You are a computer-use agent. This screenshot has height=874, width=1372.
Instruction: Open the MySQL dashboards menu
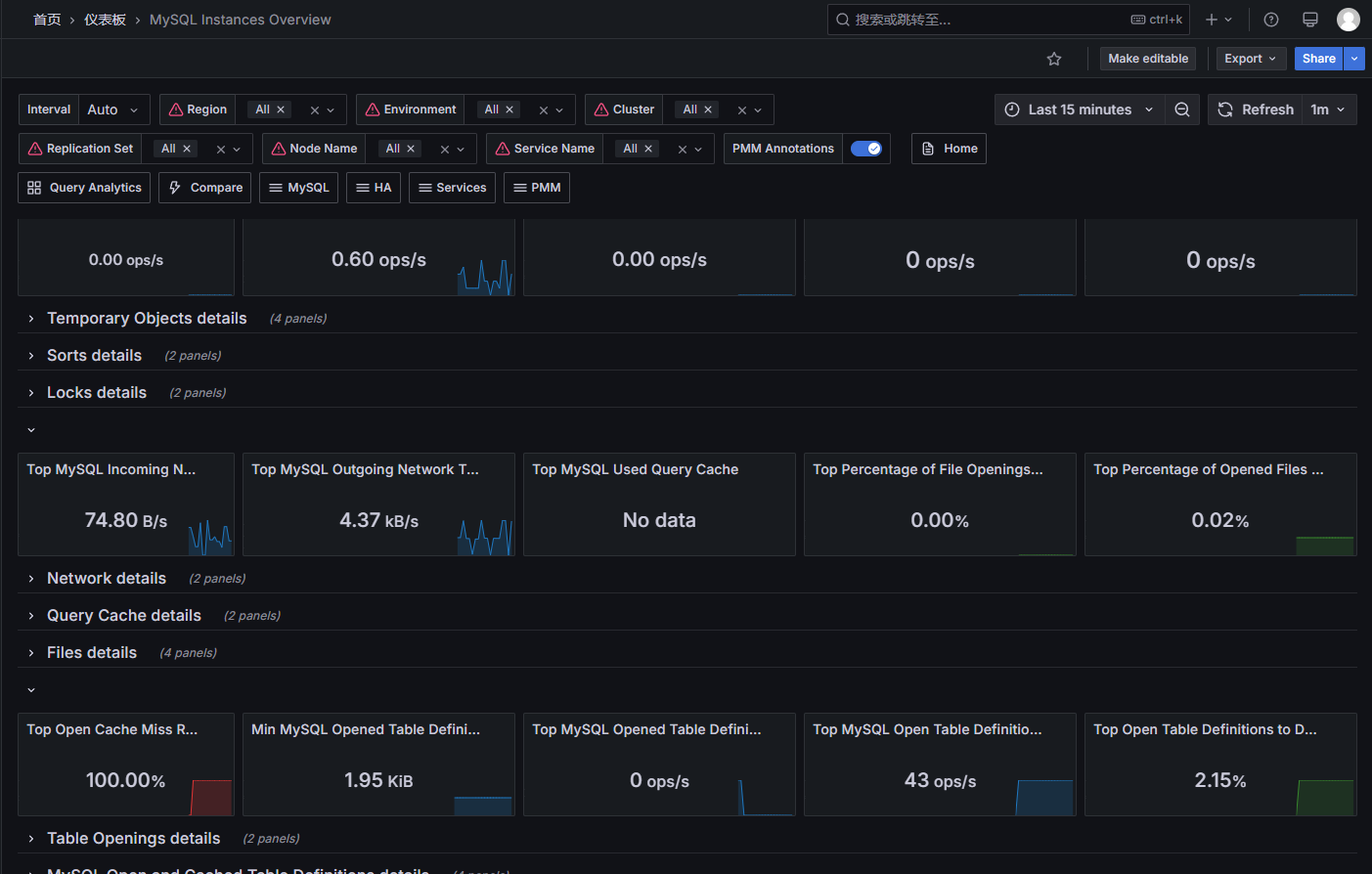(x=298, y=188)
